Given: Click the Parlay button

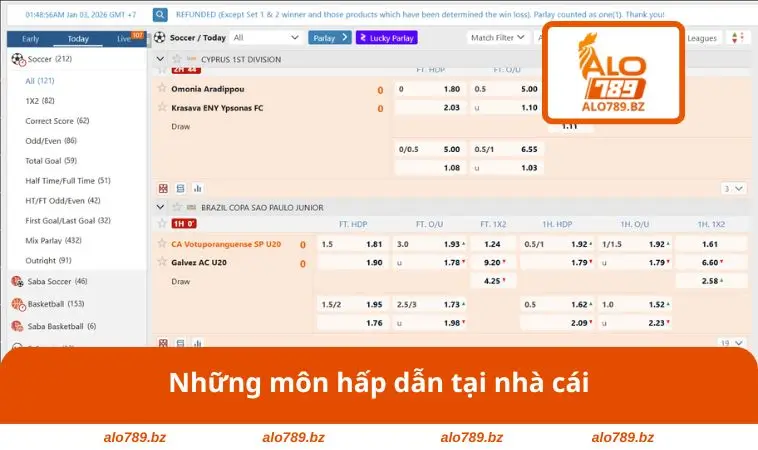Looking at the screenshot, I should click(x=330, y=38).
